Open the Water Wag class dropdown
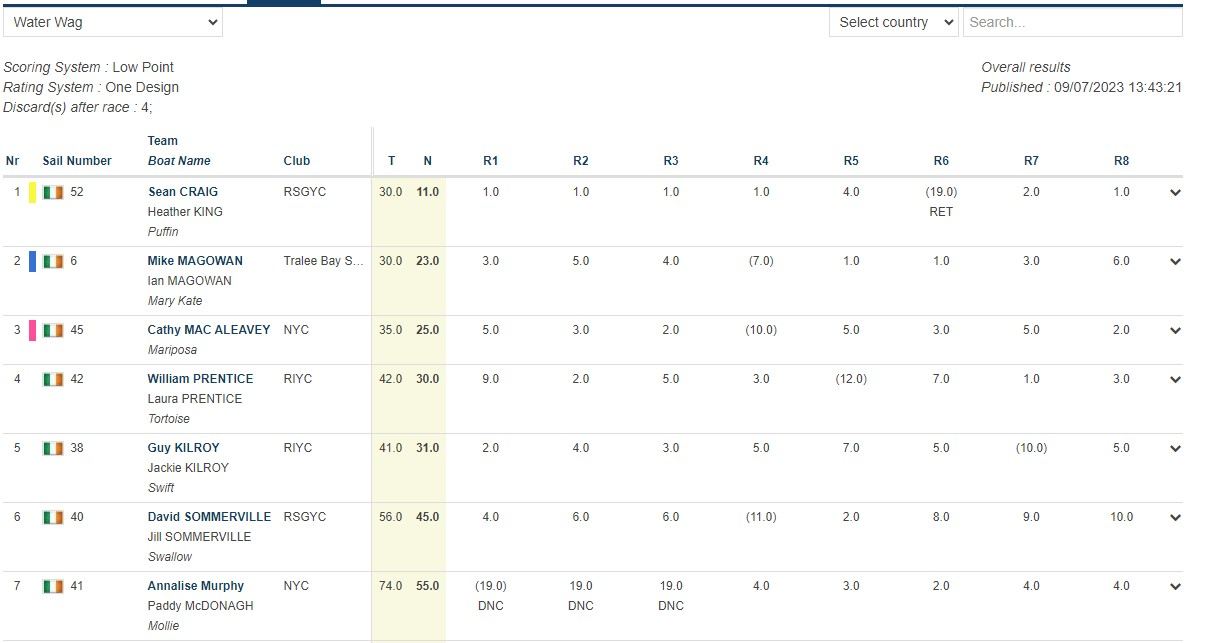 coord(113,22)
